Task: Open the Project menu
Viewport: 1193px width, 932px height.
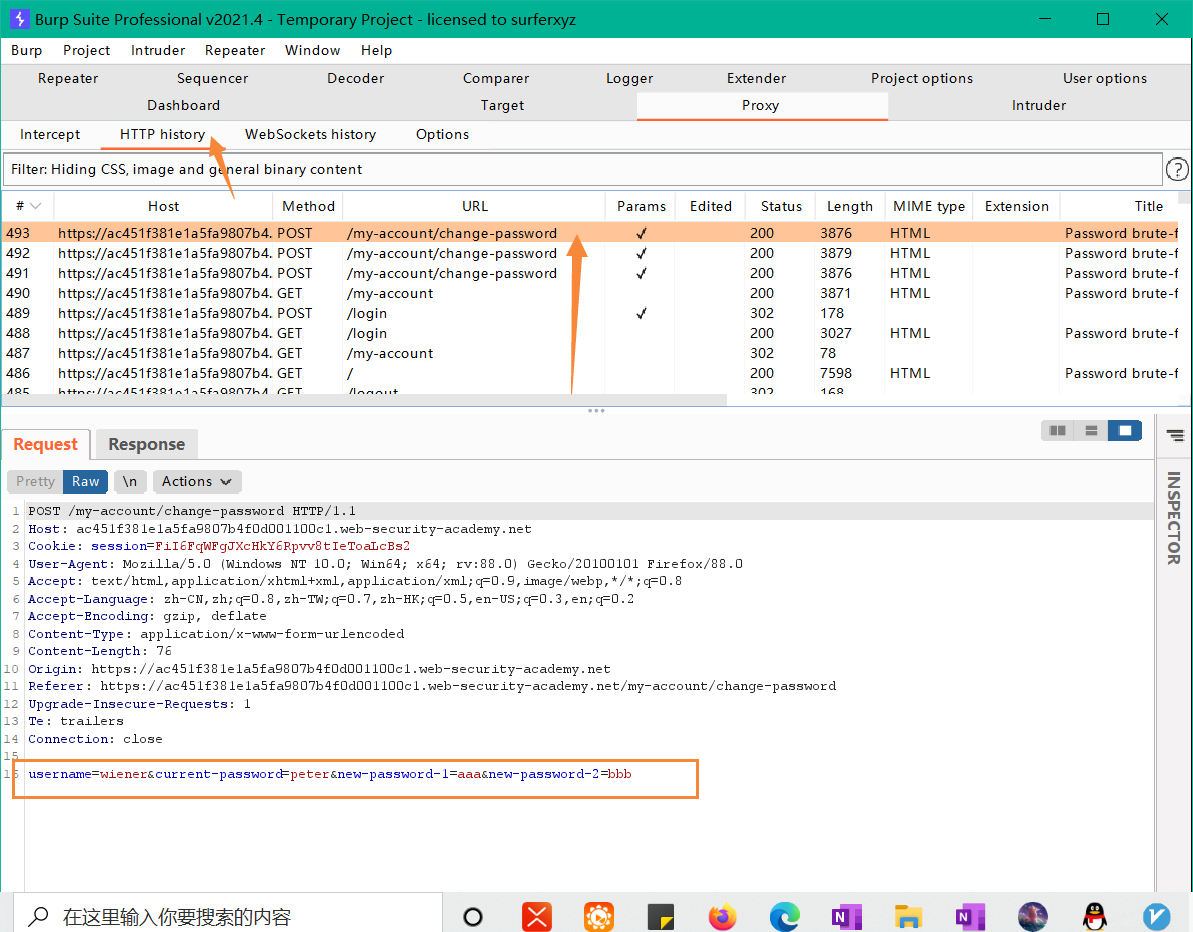Action: 86,50
